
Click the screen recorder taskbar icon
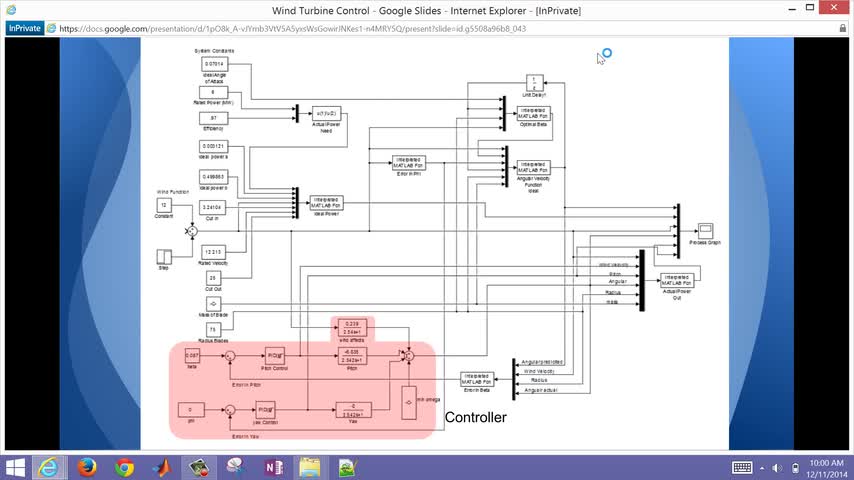pyautogui.click(x=198, y=467)
